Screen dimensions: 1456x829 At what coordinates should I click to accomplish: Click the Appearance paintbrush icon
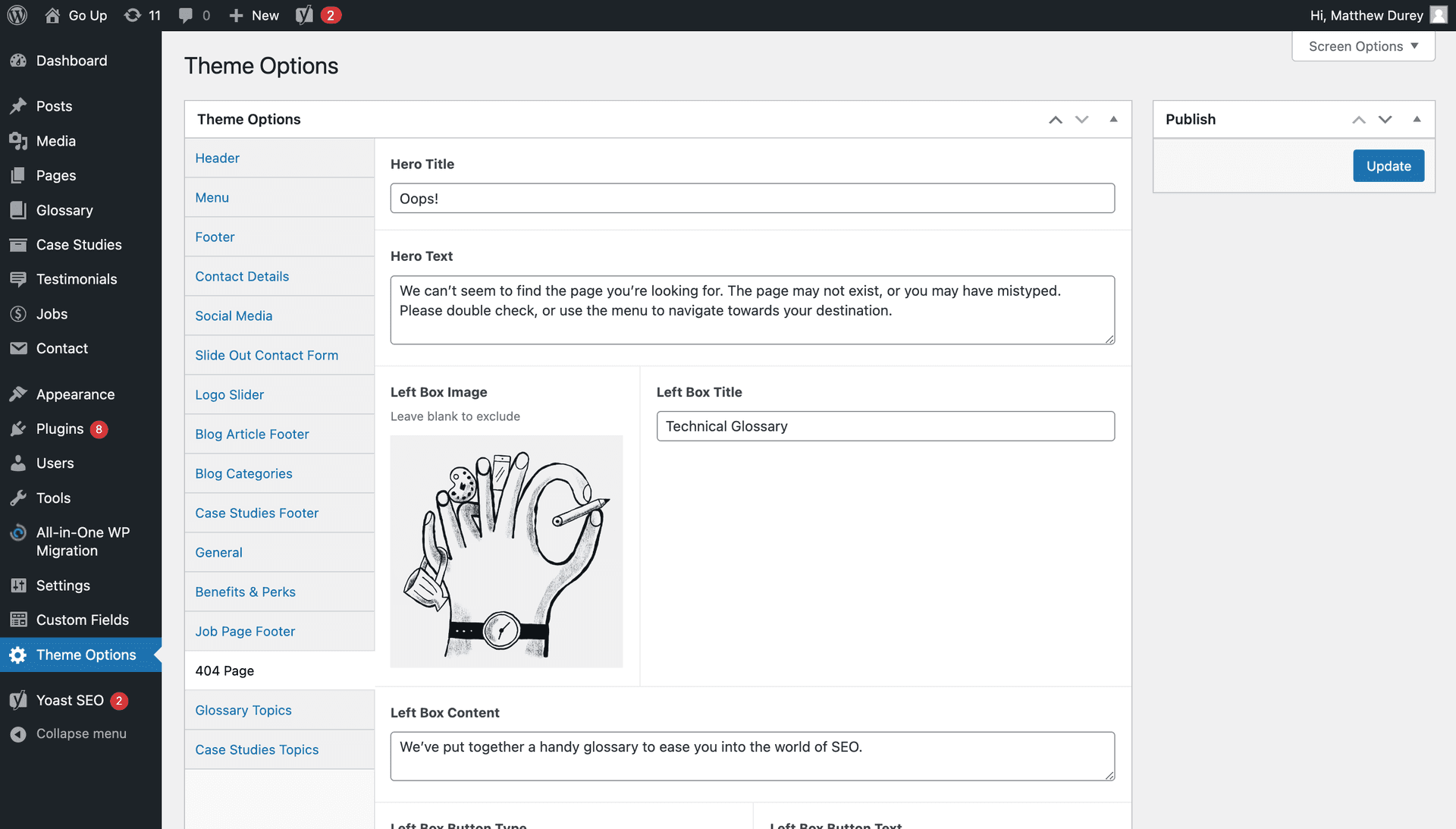[18, 394]
